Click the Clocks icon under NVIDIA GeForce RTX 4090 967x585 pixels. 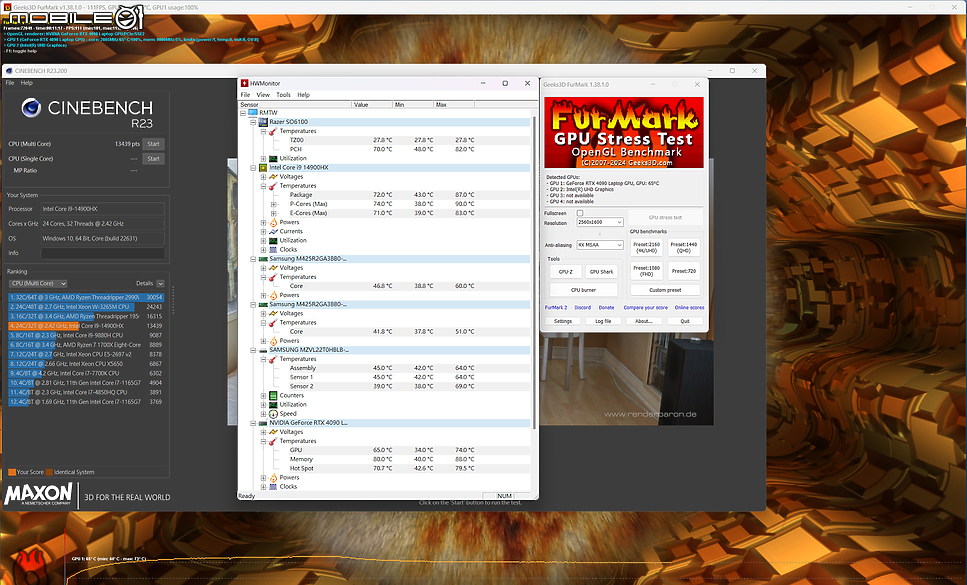point(273,487)
